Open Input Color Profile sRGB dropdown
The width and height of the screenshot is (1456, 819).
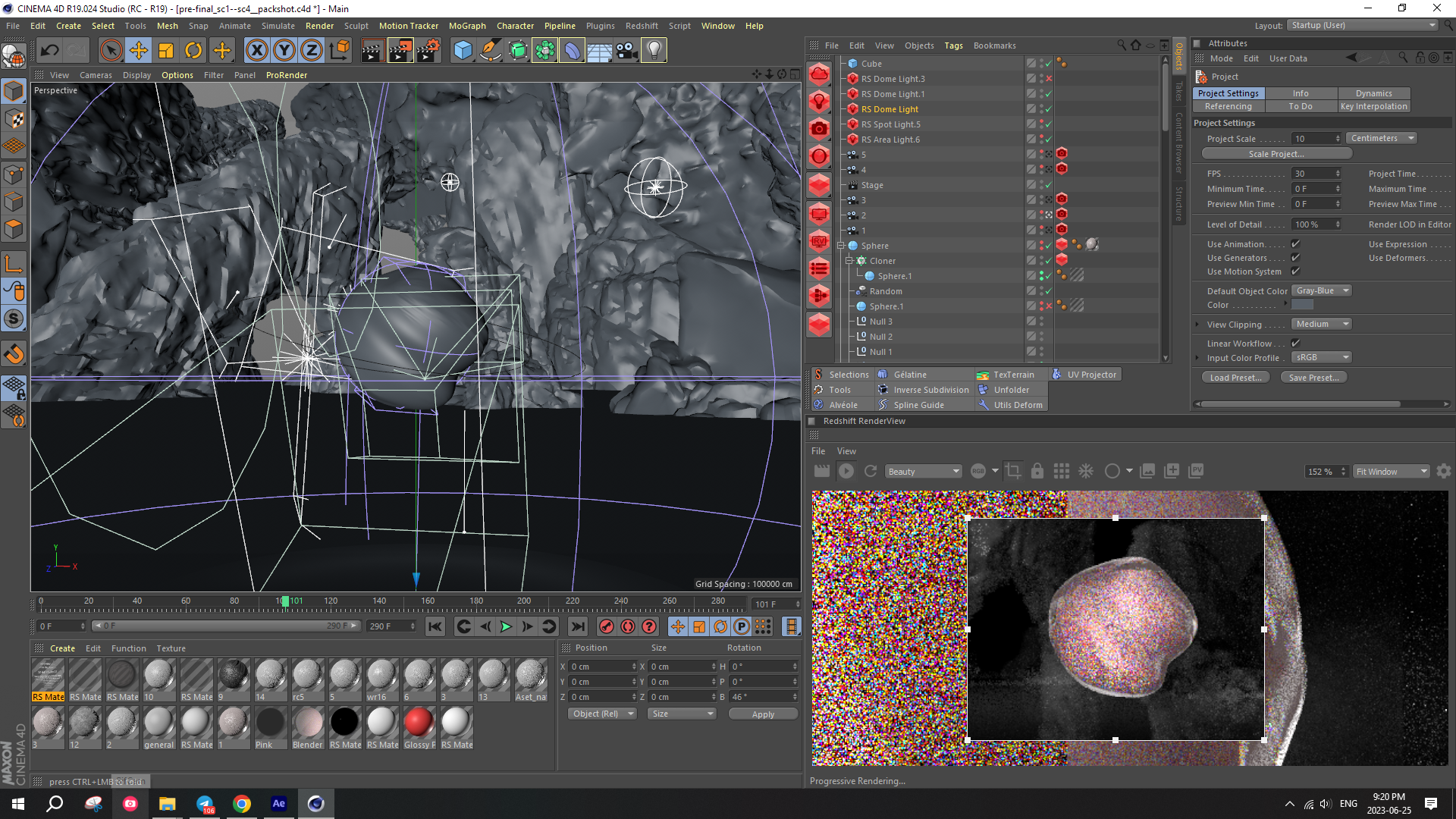coord(1322,358)
